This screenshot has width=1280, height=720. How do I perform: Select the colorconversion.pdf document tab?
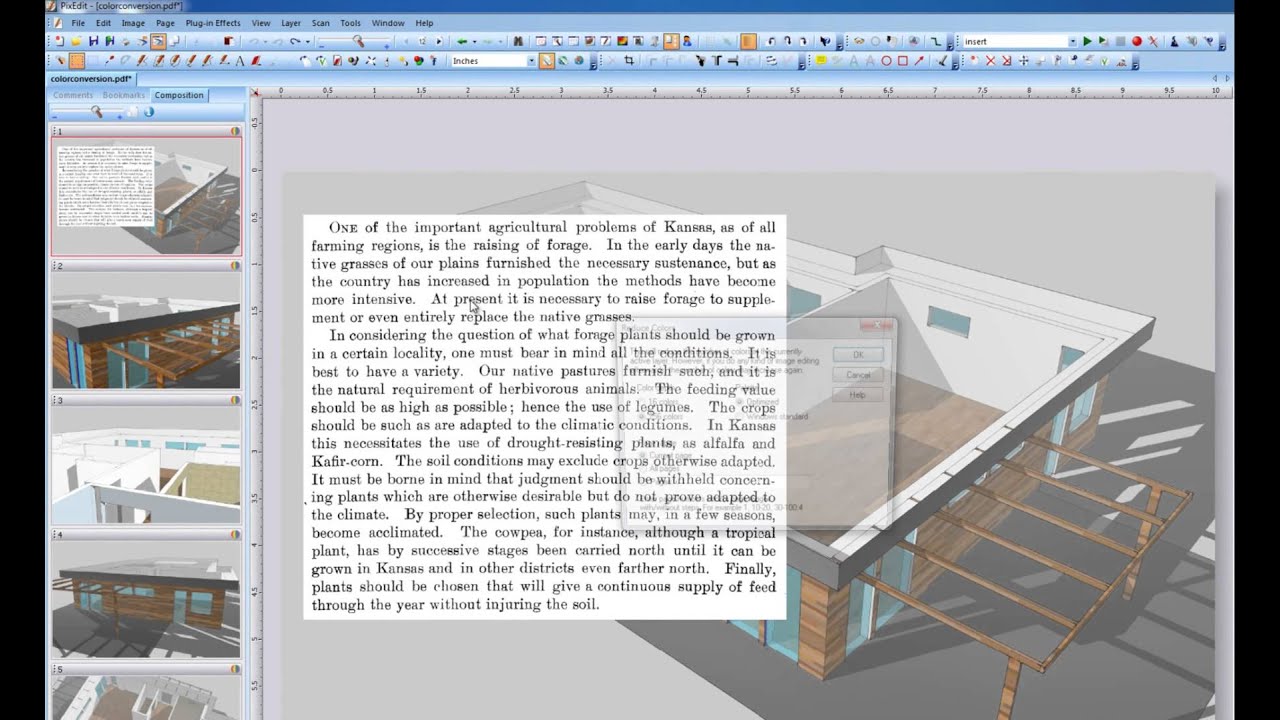point(91,78)
